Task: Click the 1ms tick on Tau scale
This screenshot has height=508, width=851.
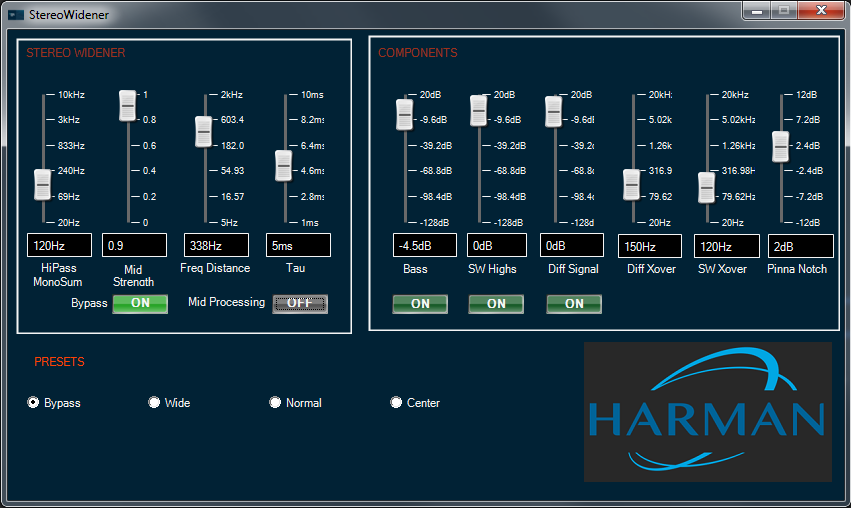Action: (310, 223)
